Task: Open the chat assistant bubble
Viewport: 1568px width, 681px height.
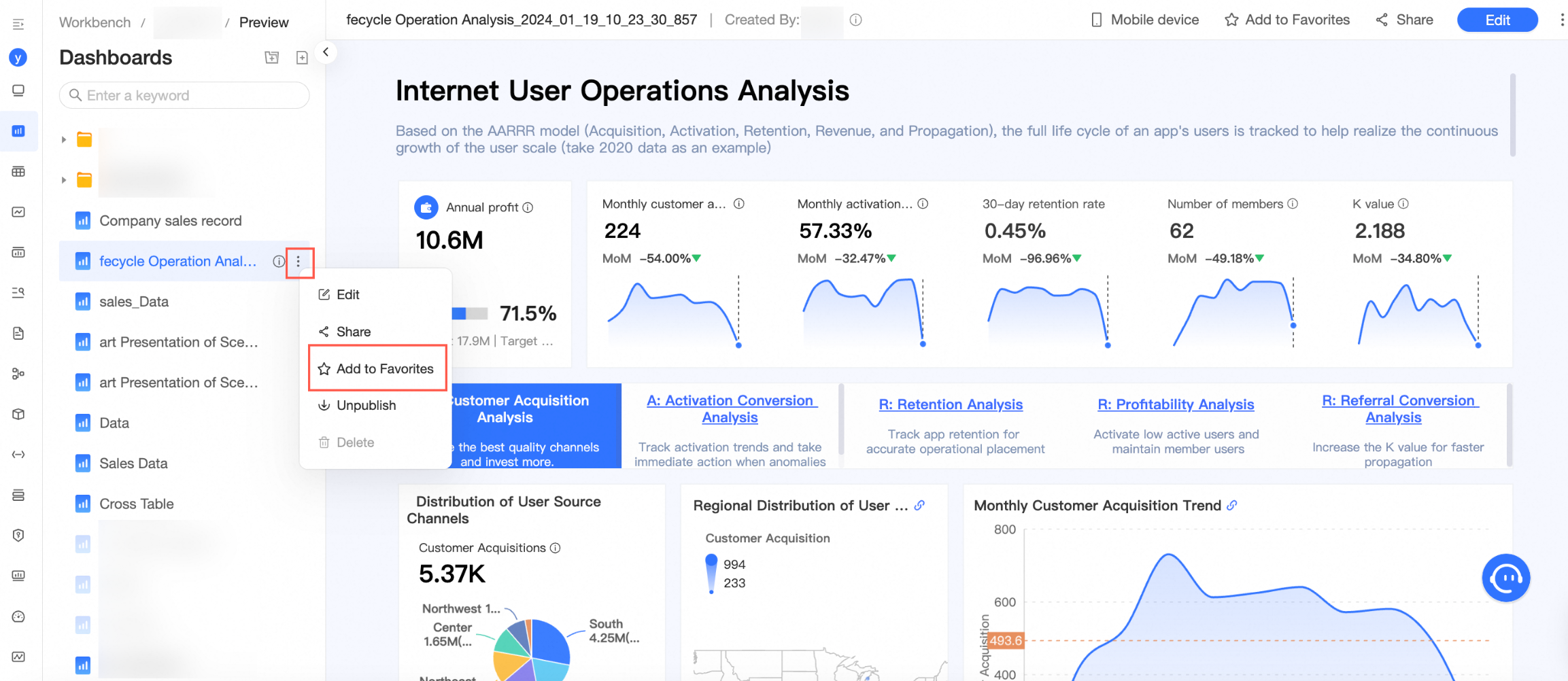Action: click(1505, 578)
